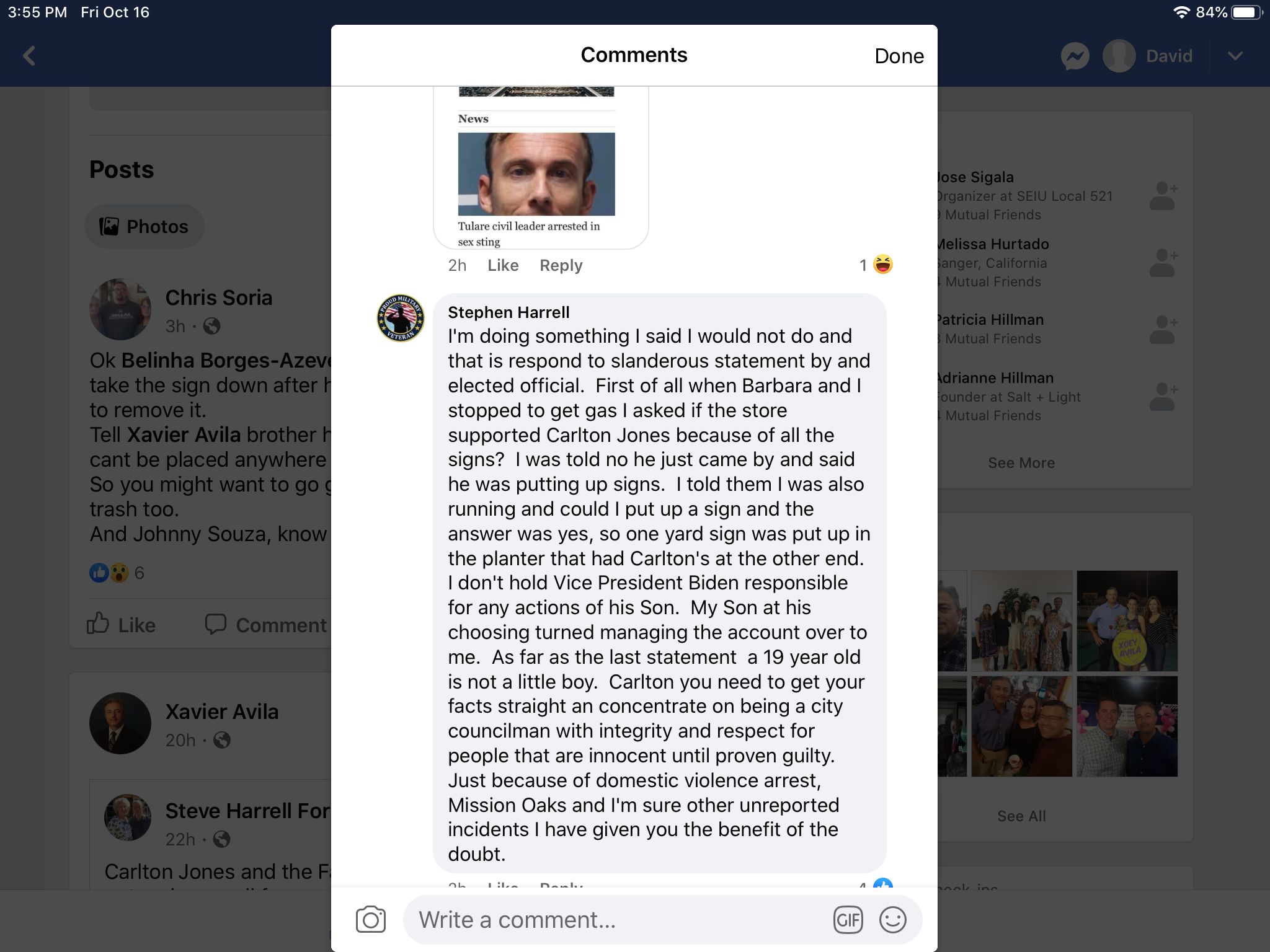Add Jose Sigala as friend icon
Image resolution: width=1270 pixels, height=952 pixels.
tap(1163, 196)
